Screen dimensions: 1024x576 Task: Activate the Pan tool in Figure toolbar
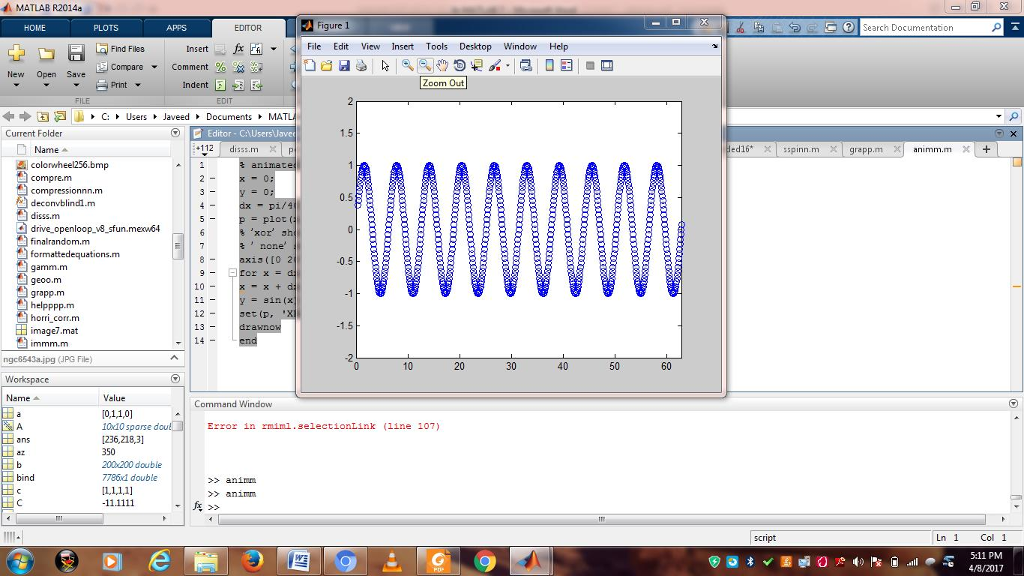(x=441, y=66)
